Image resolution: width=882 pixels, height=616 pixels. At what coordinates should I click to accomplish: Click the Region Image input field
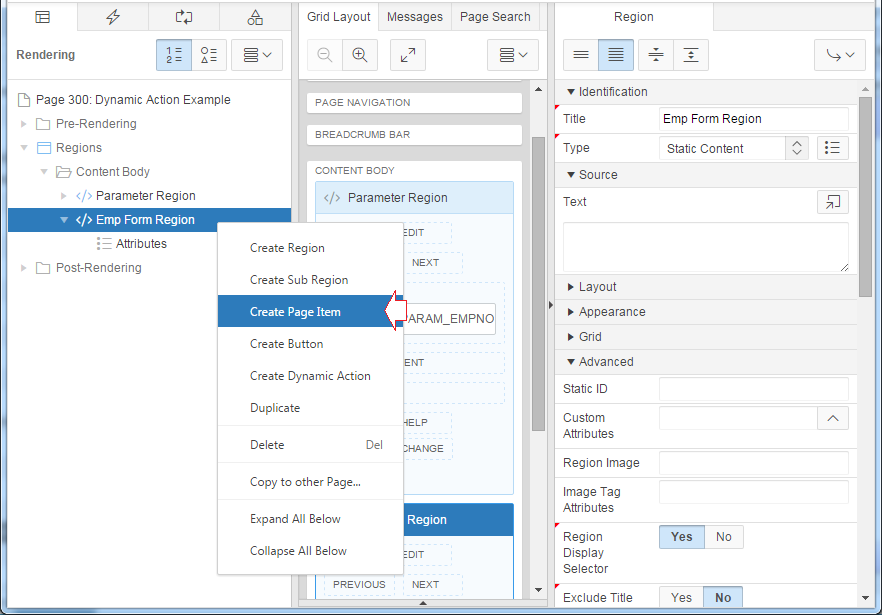754,463
